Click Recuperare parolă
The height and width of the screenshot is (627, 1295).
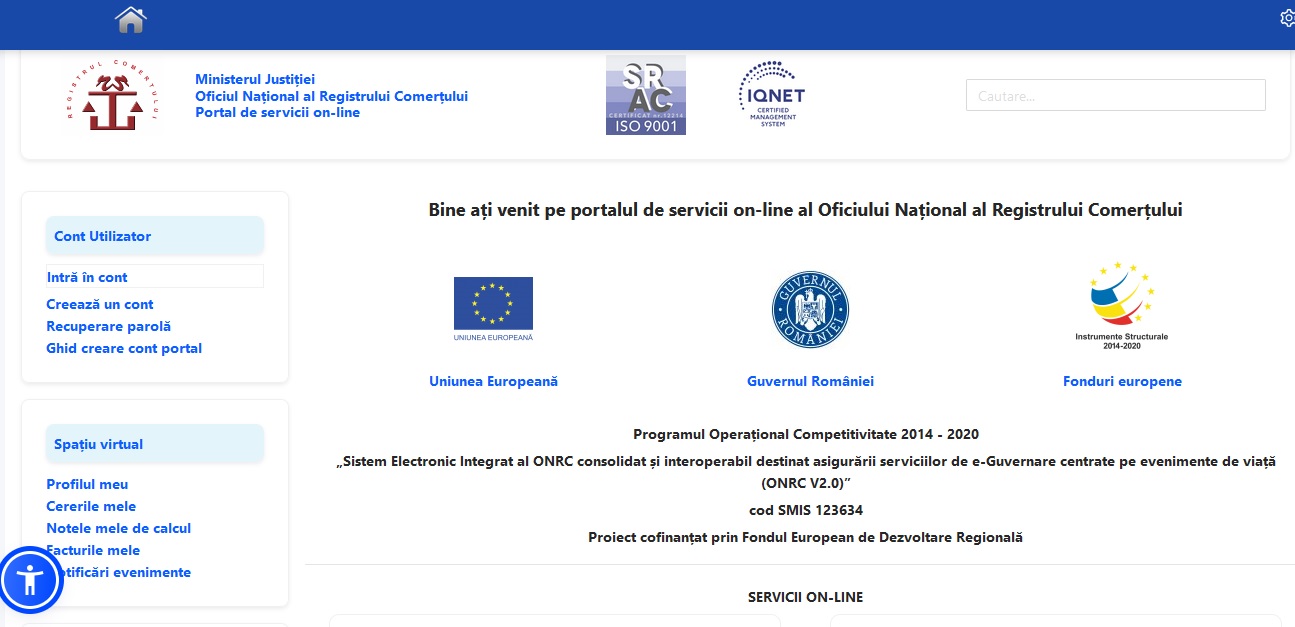(x=107, y=326)
